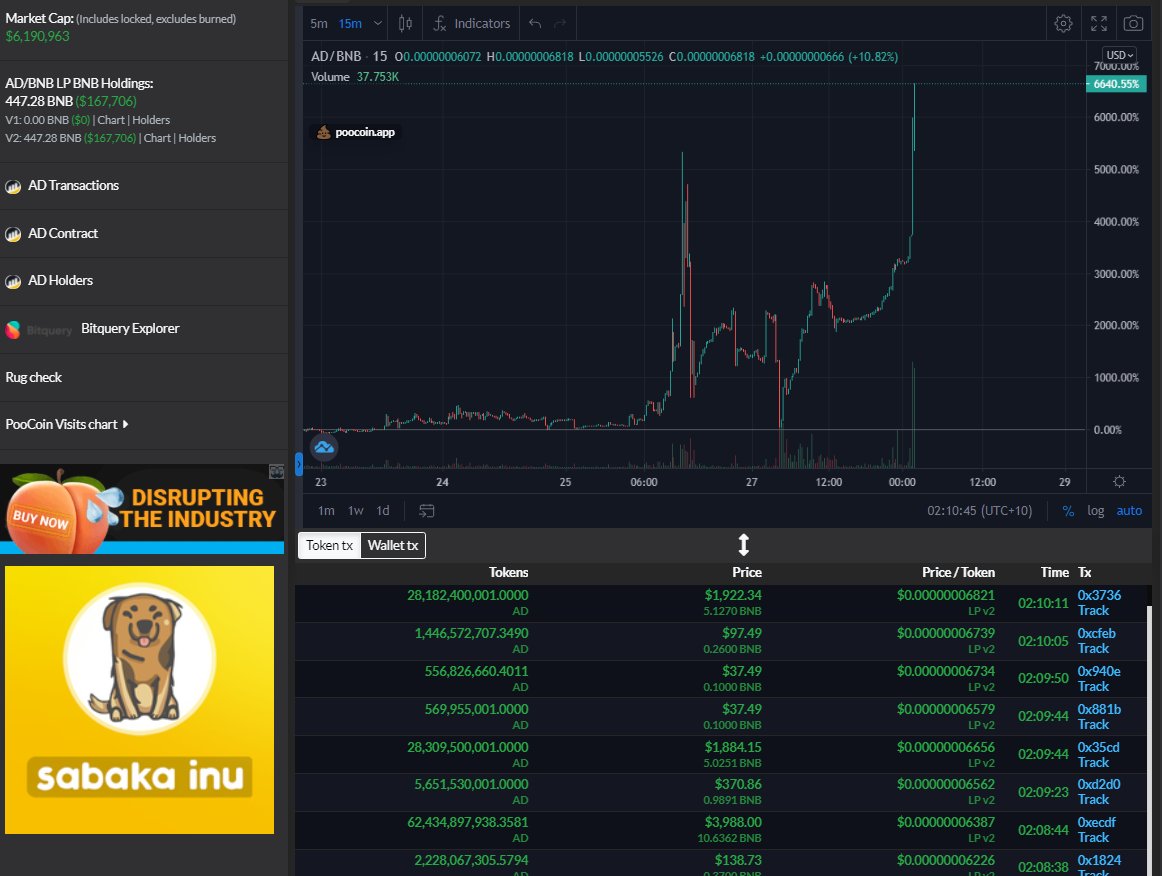This screenshot has height=876, width=1162.
Task: Set chart range to 1w
Action: (x=356, y=511)
